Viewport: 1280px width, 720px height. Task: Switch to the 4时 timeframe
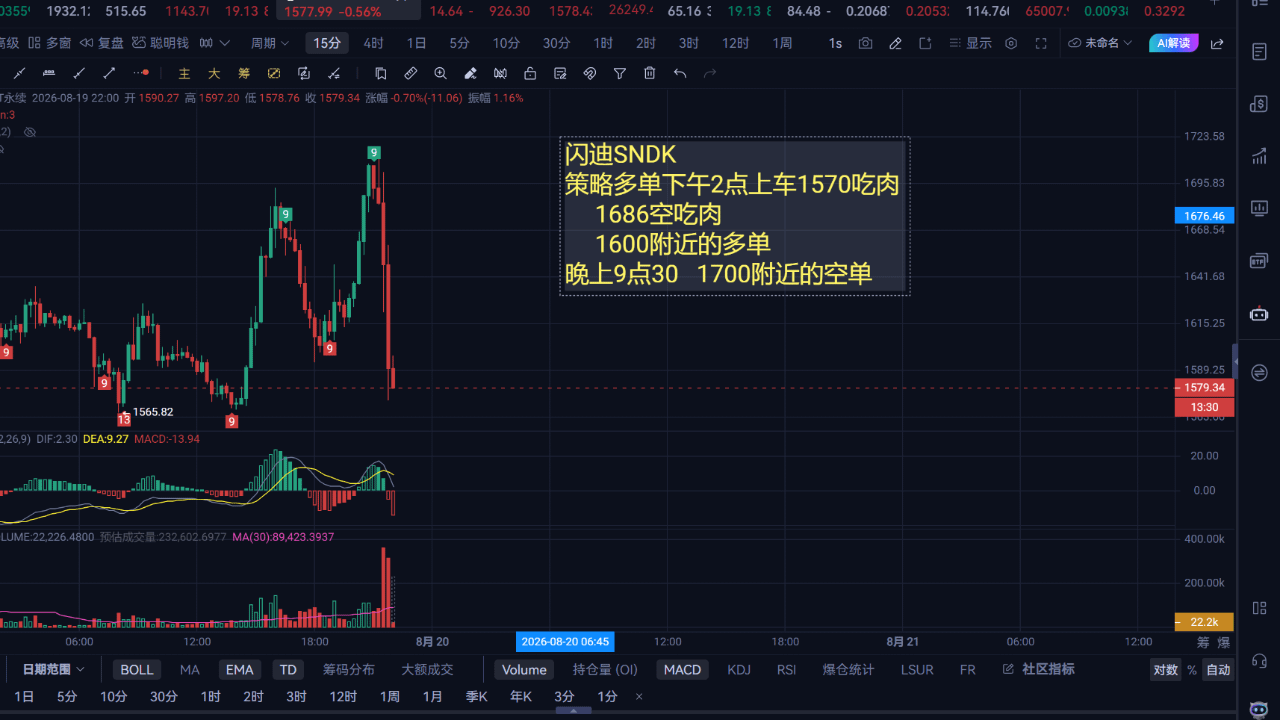click(373, 43)
